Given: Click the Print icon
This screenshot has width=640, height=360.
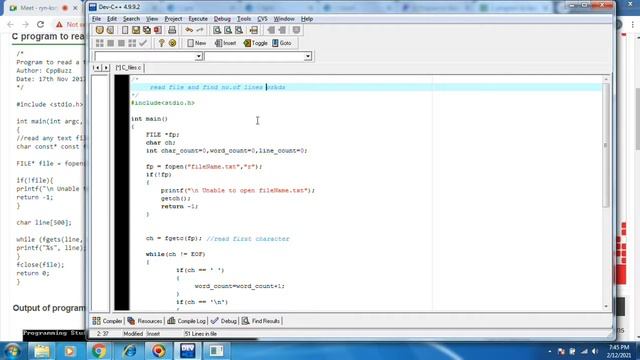Looking at the screenshot, I should 172,30.
